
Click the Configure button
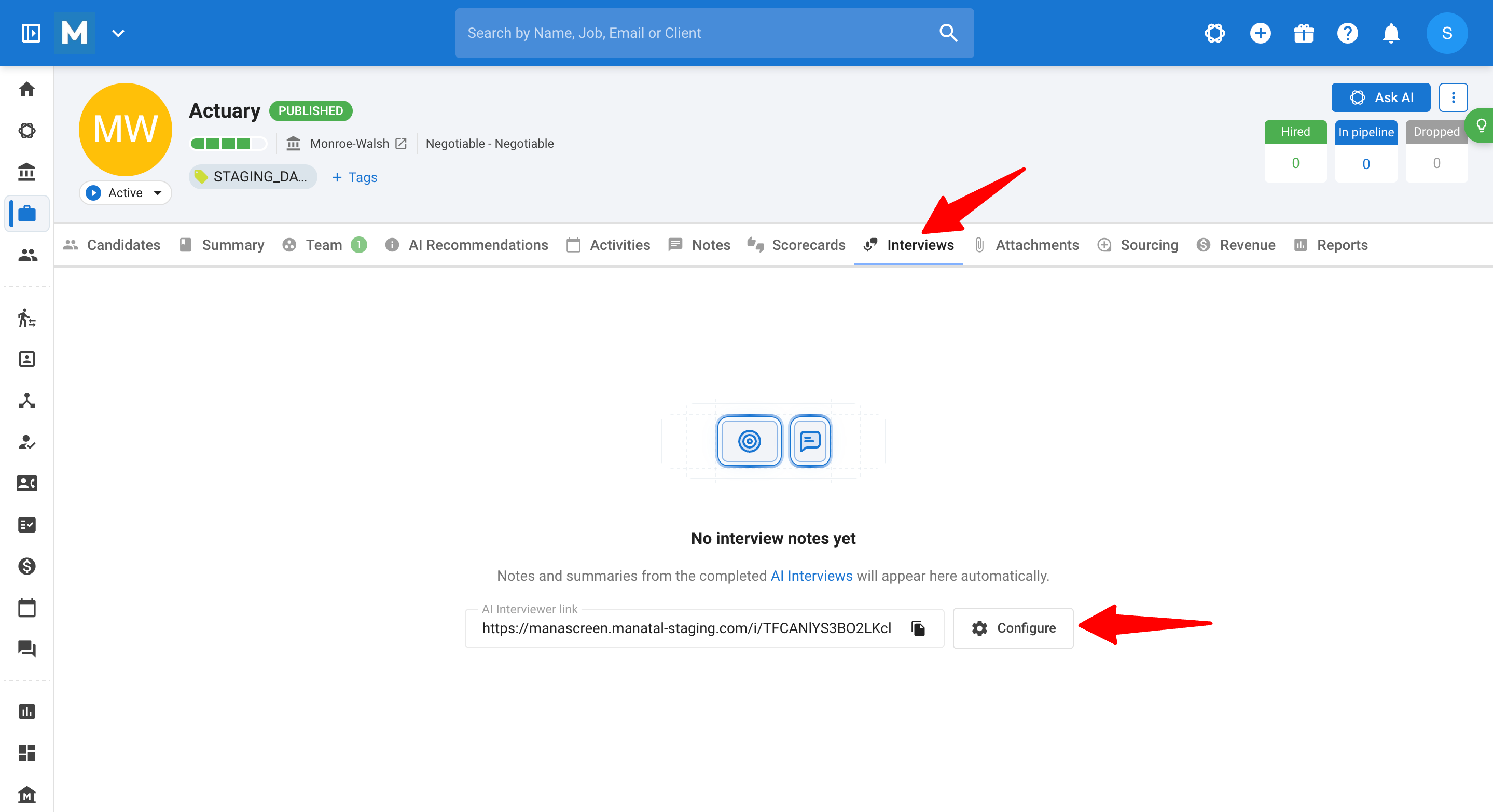1013,628
